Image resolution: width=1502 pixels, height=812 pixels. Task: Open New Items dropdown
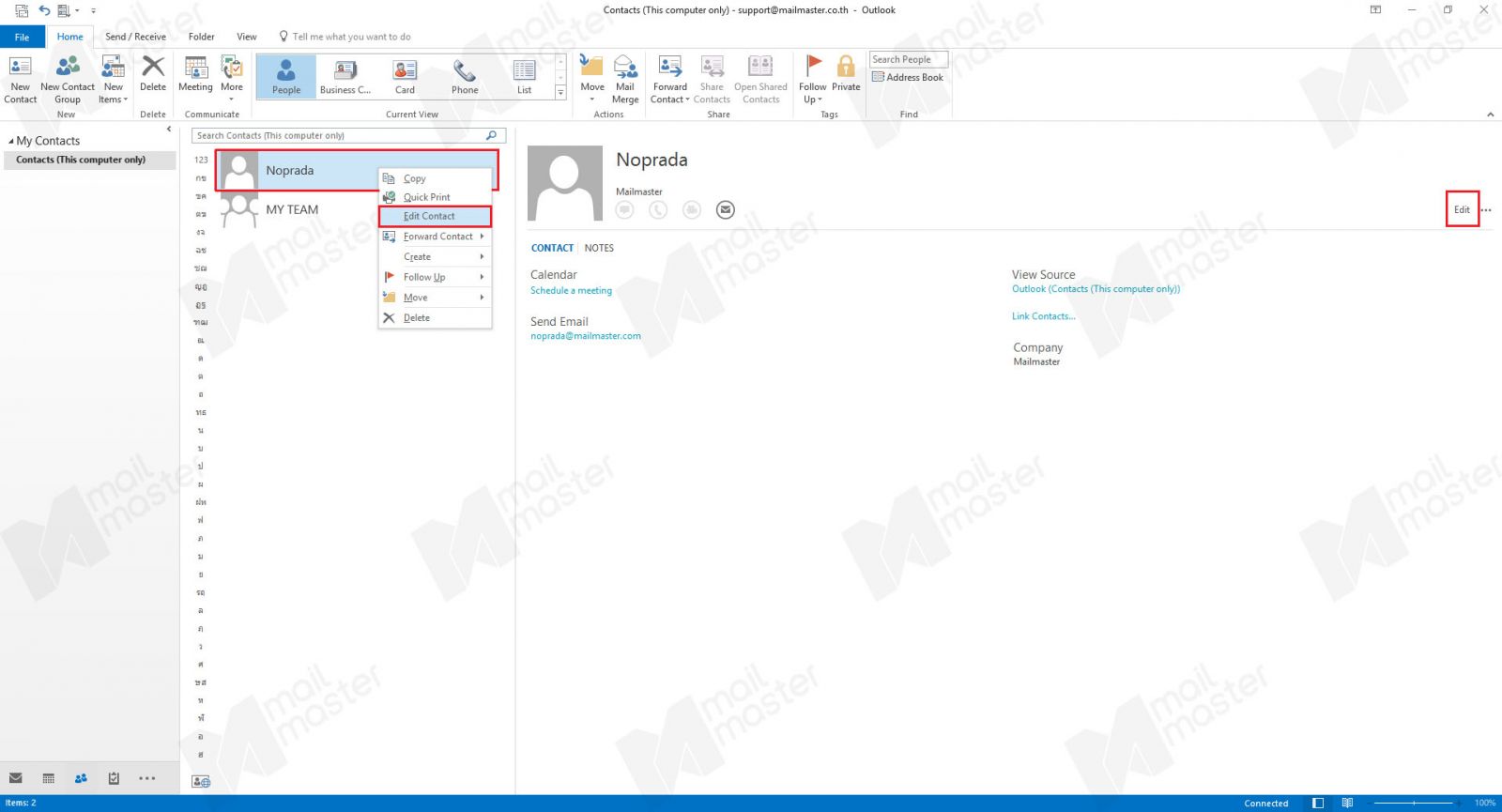pos(113,79)
